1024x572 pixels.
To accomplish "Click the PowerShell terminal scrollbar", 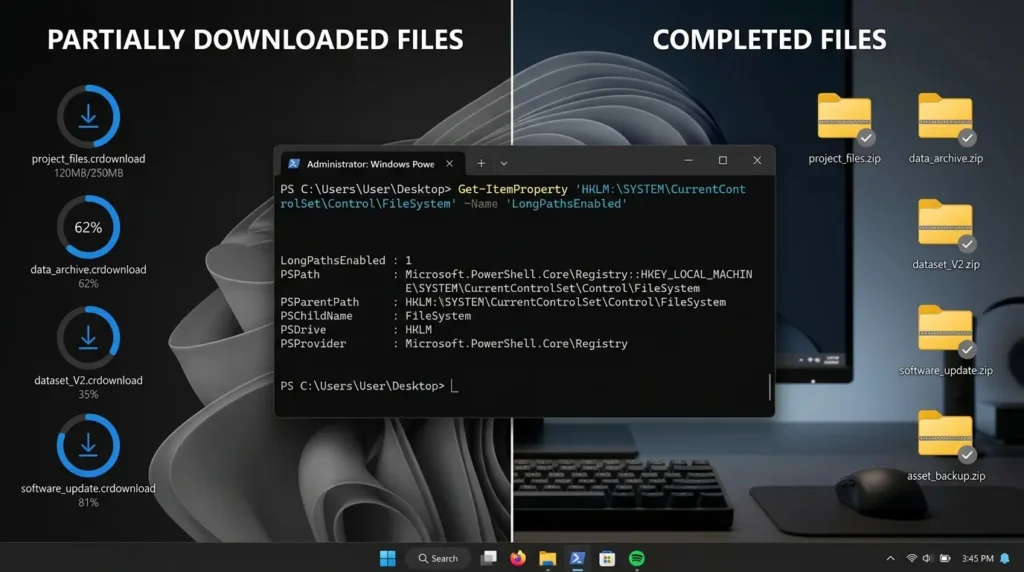I will coord(769,387).
